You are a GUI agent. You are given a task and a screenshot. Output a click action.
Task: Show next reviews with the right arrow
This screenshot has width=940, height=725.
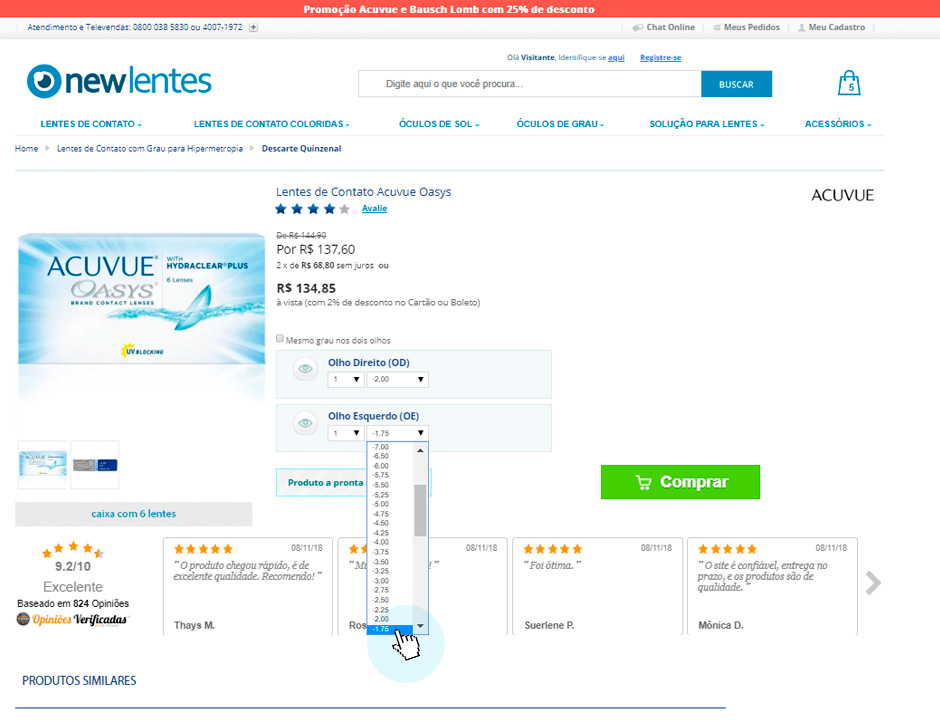coord(873,582)
